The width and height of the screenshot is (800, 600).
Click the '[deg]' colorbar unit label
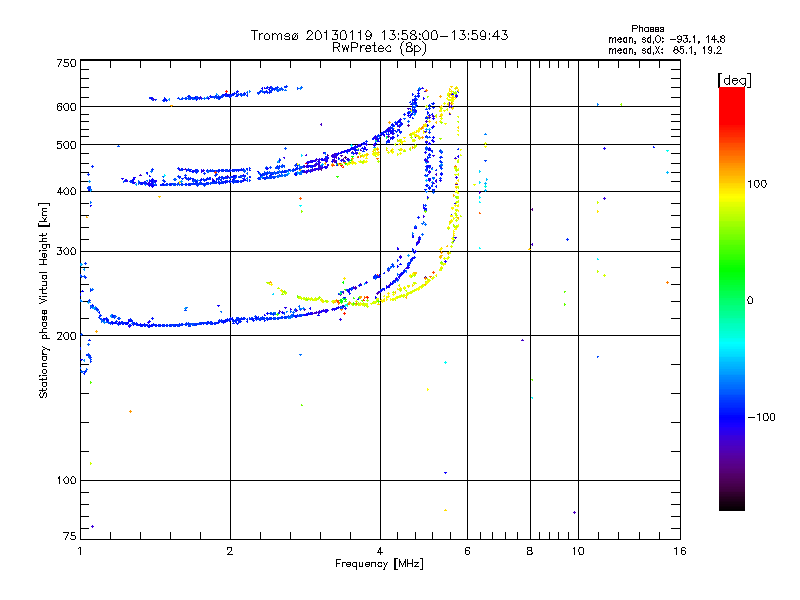(x=734, y=80)
